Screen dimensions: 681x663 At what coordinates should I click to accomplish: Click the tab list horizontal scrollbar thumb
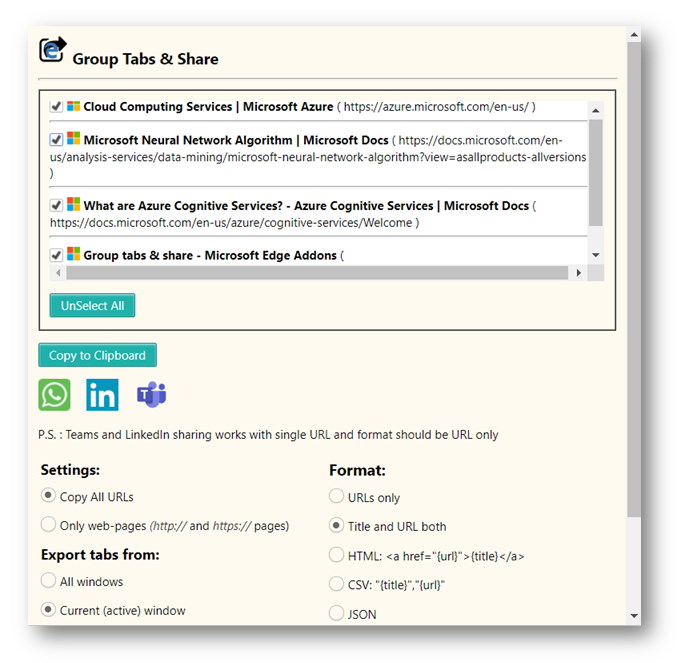pyautogui.click(x=317, y=273)
